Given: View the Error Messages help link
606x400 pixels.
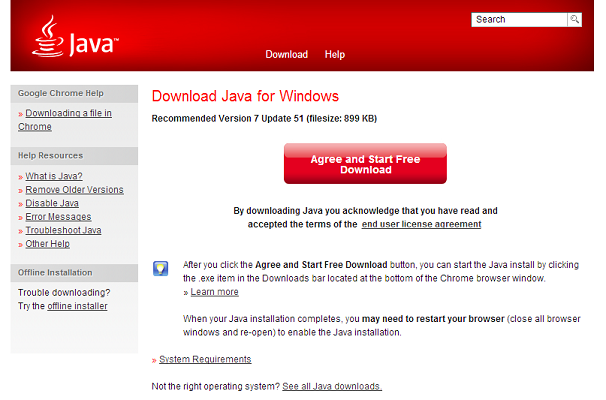Looking at the screenshot, I should coord(58,216).
